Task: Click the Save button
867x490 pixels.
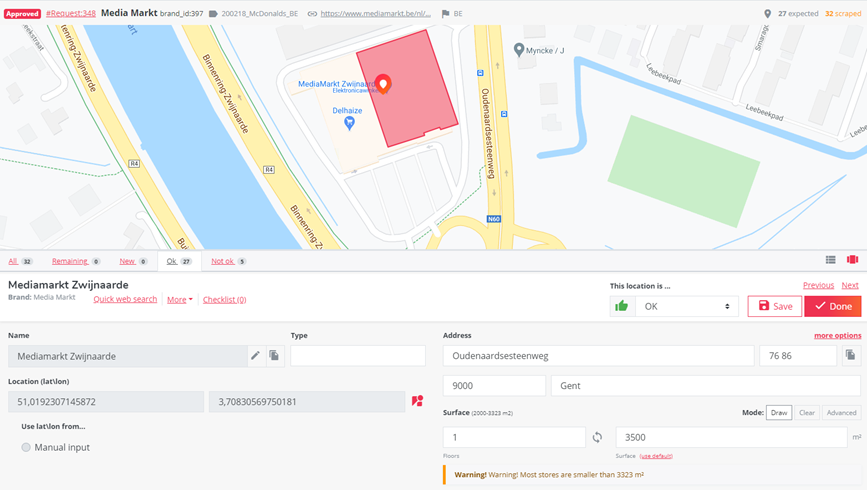Action: [x=775, y=306]
